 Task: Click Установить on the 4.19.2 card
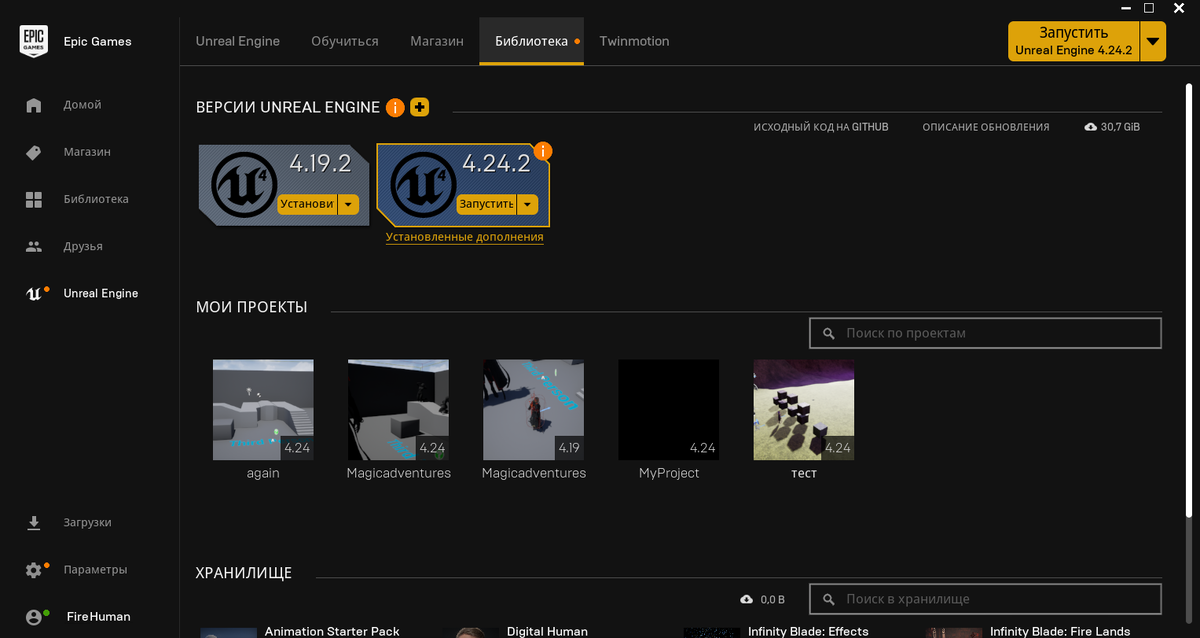[x=308, y=204]
